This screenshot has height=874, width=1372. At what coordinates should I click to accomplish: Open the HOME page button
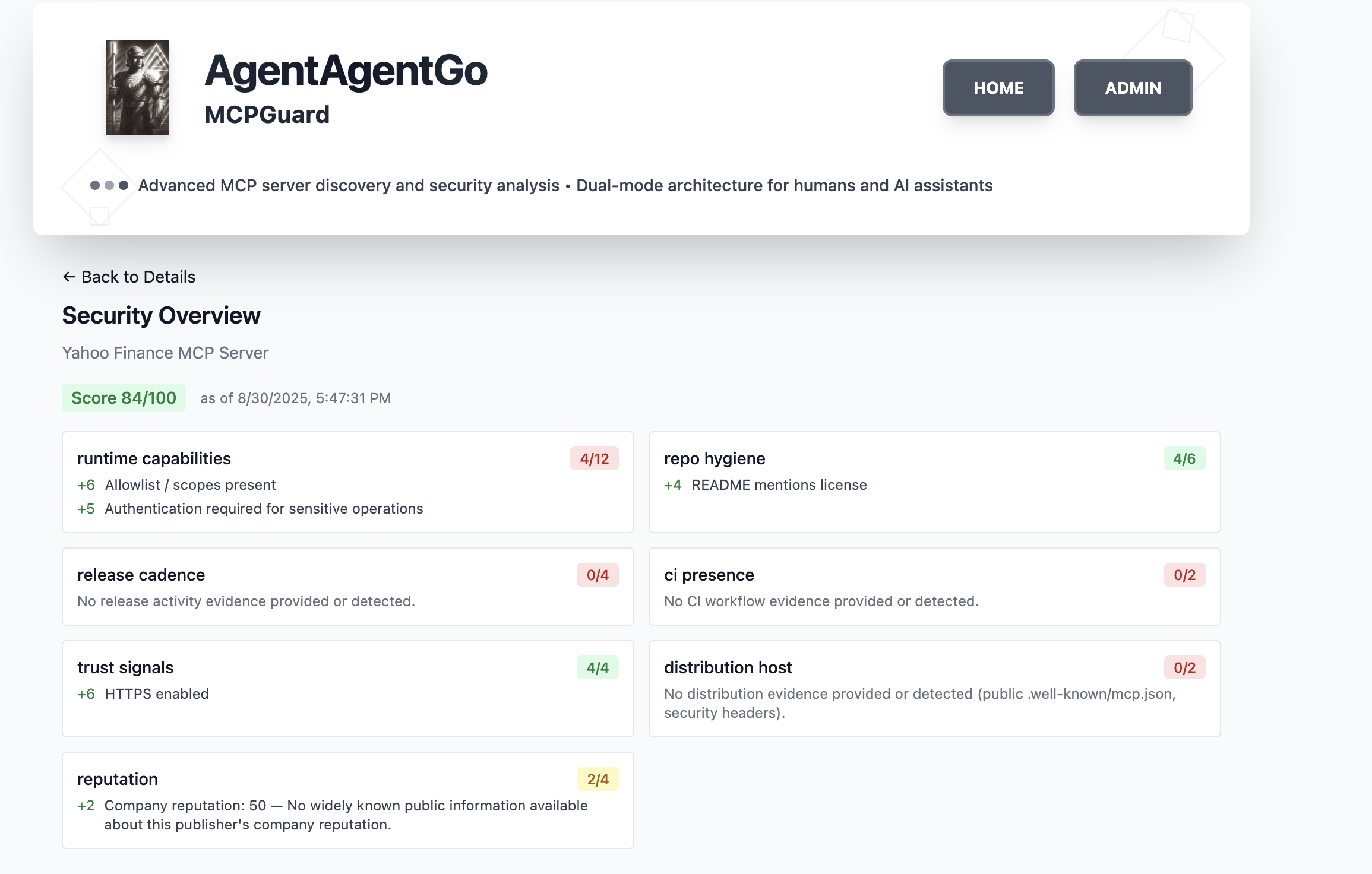coord(998,88)
